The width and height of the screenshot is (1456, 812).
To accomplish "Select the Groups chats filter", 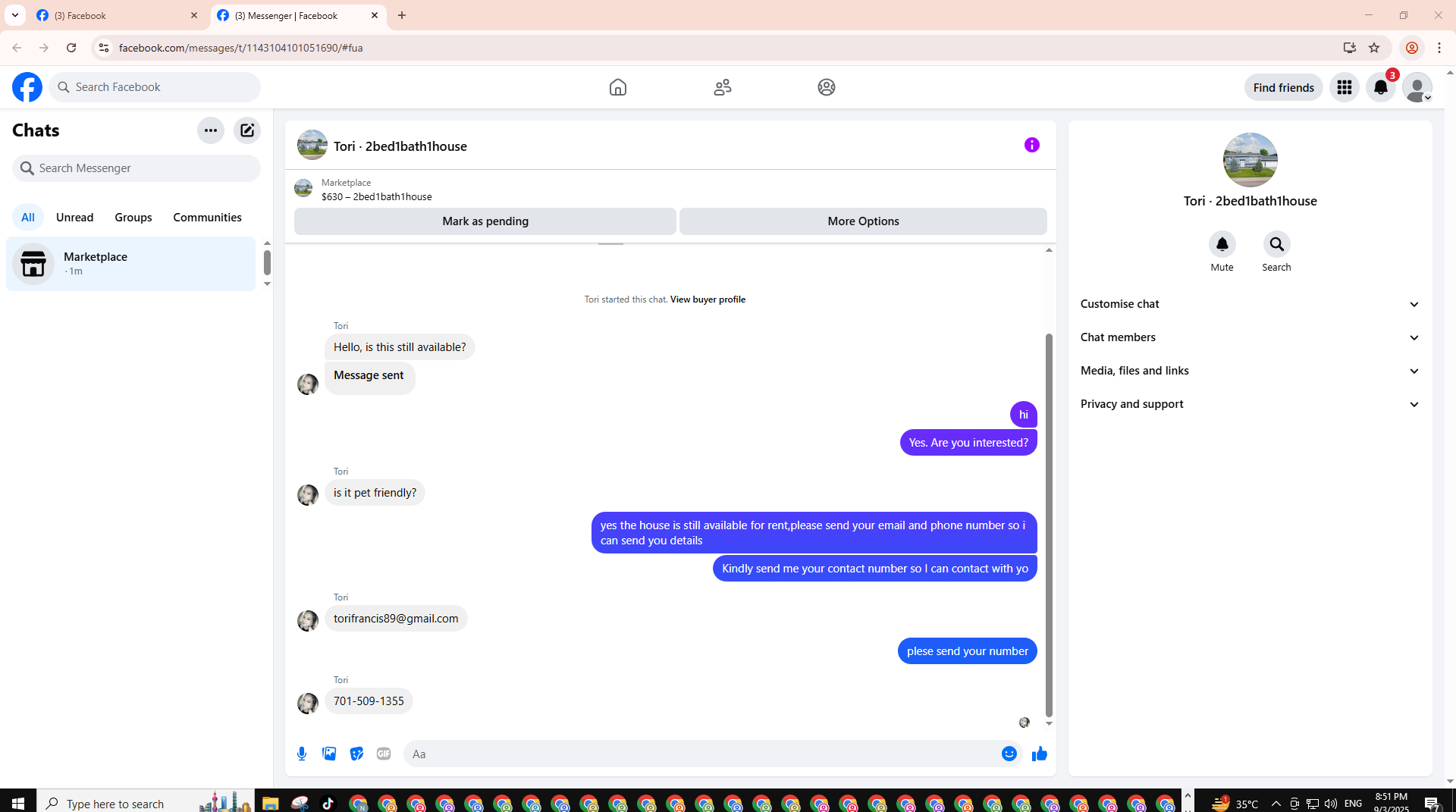I will [x=133, y=218].
